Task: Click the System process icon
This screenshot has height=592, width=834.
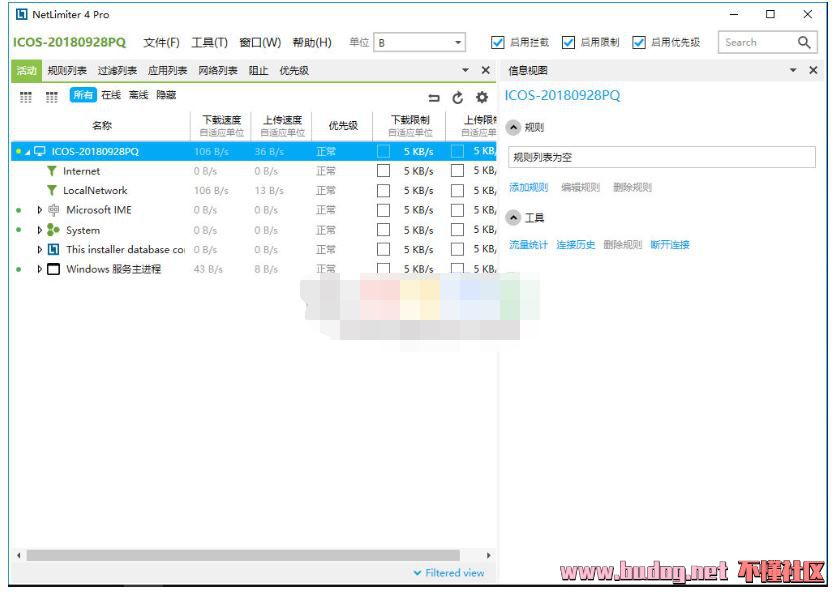Action: click(x=53, y=230)
